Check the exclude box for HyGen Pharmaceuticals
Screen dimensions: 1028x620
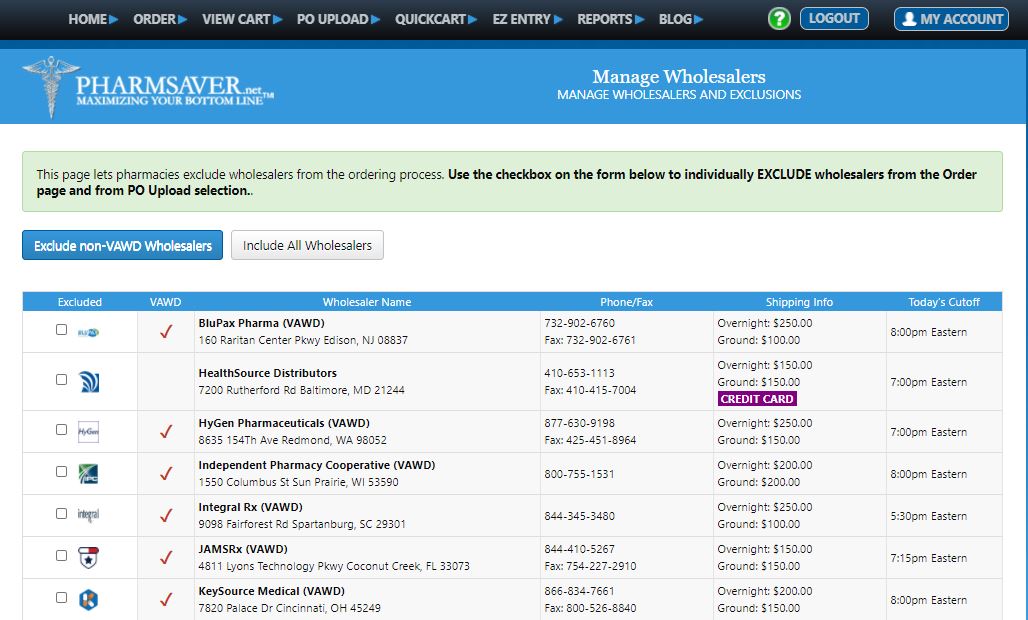pos(62,429)
